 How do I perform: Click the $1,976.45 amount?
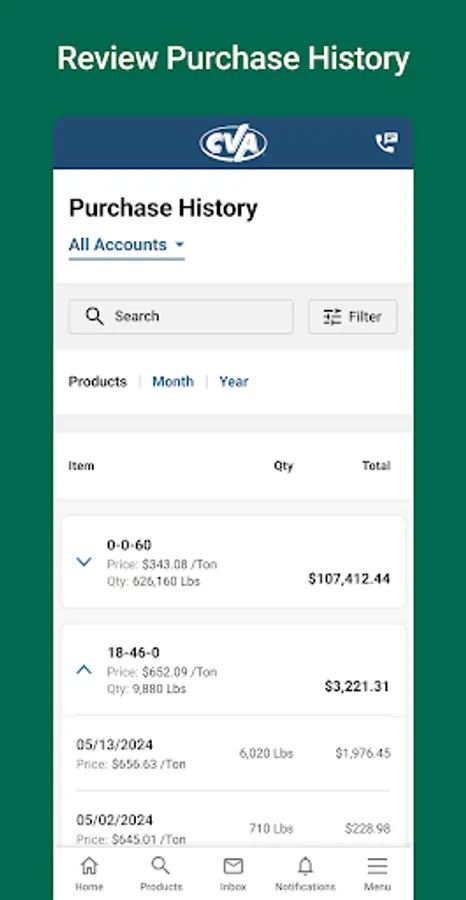pyautogui.click(x=363, y=753)
